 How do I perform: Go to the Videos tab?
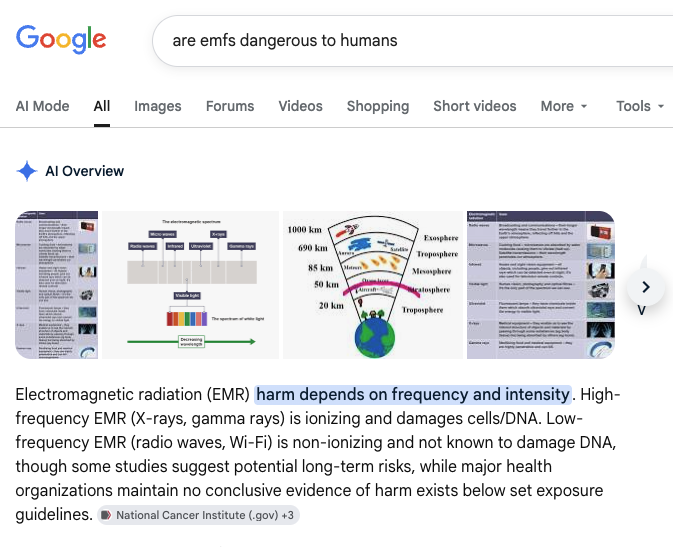point(300,106)
